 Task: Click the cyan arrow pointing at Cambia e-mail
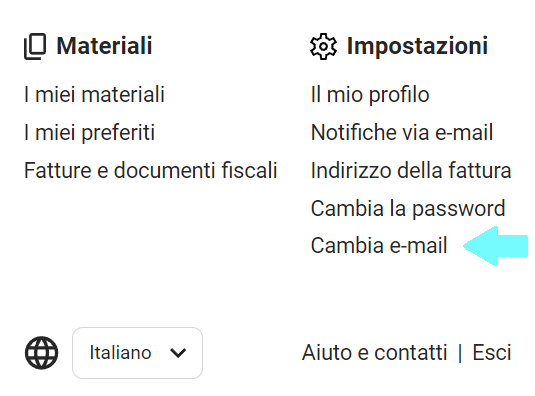tap(495, 246)
